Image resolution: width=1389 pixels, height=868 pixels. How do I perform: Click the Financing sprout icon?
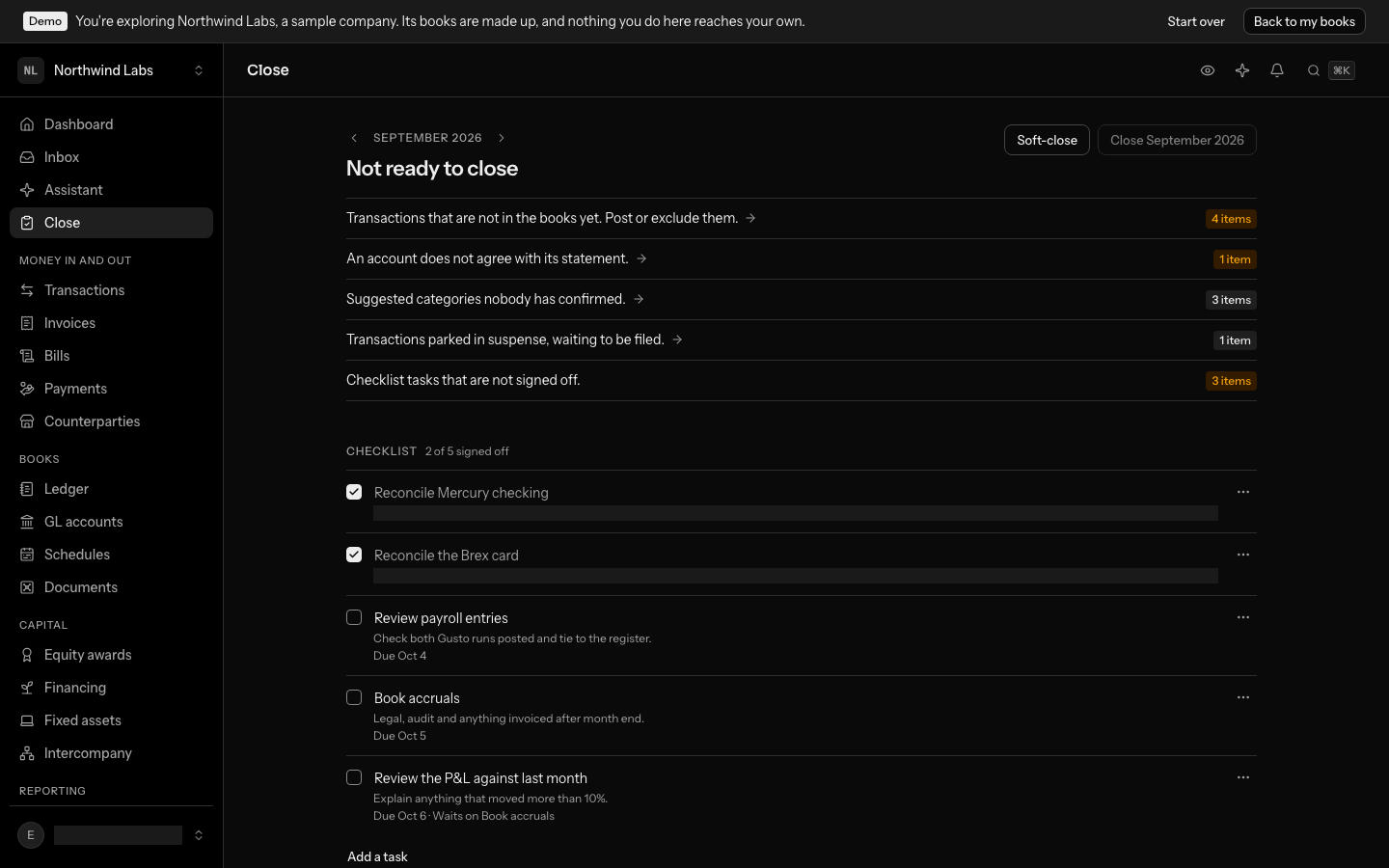[x=27, y=688]
